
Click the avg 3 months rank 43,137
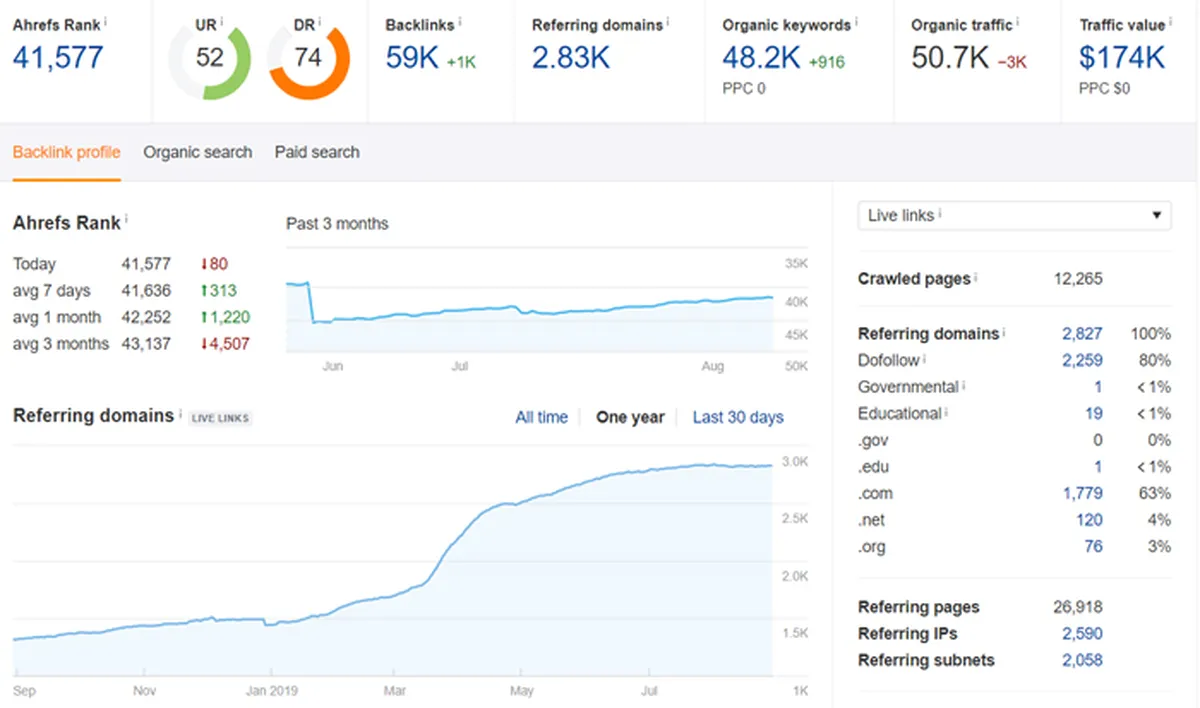click(x=146, y=344)
